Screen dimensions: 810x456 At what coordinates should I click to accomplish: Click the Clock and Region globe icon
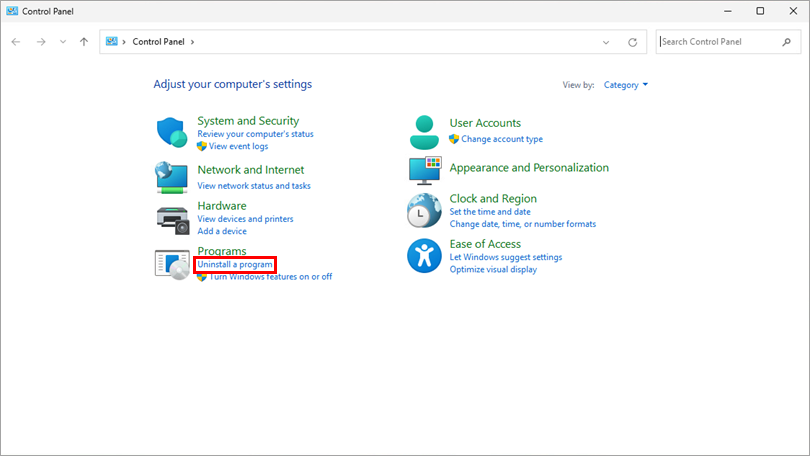[x=424, y=211]
